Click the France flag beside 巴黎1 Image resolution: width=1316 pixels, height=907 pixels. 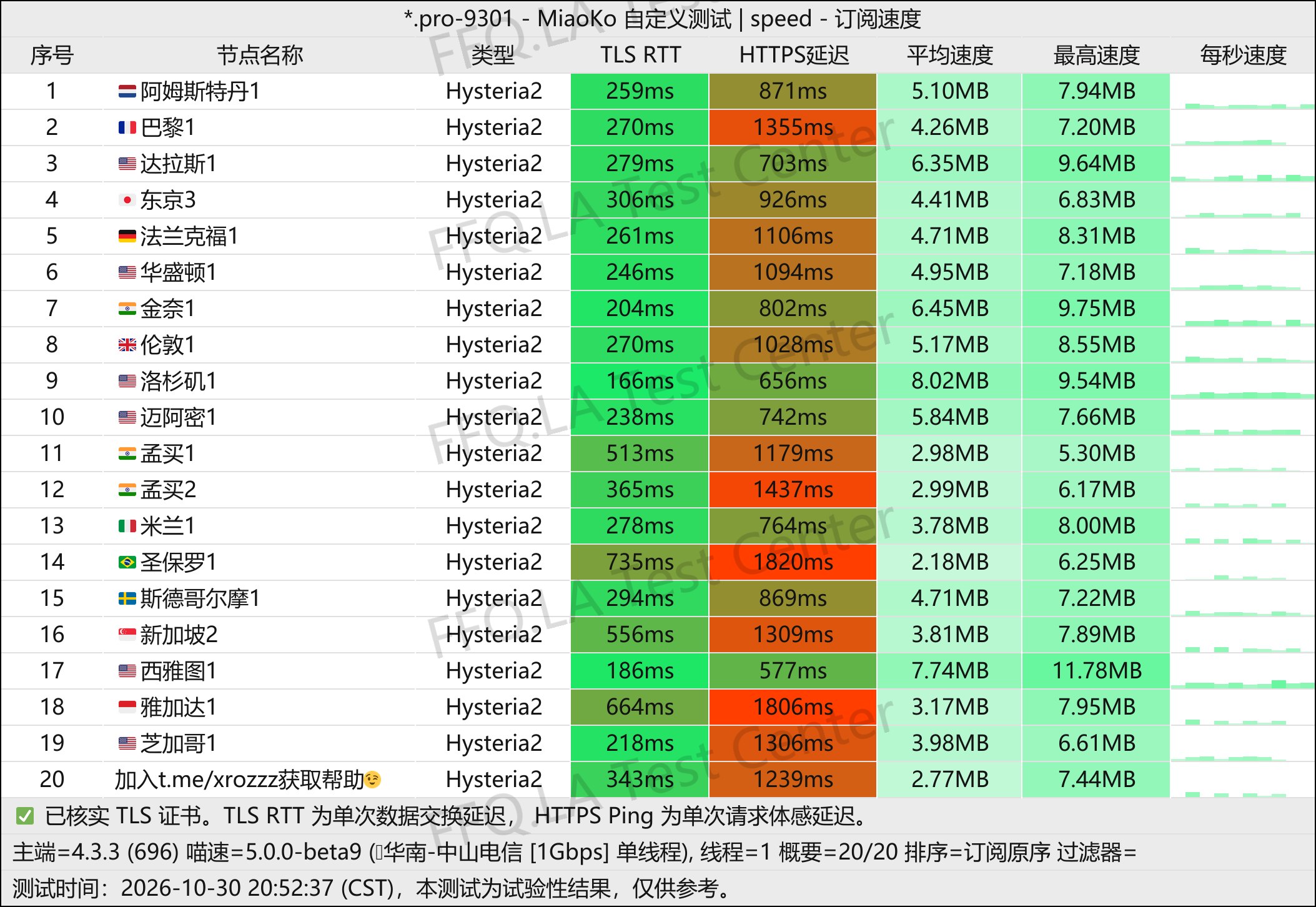coord(127,128)
